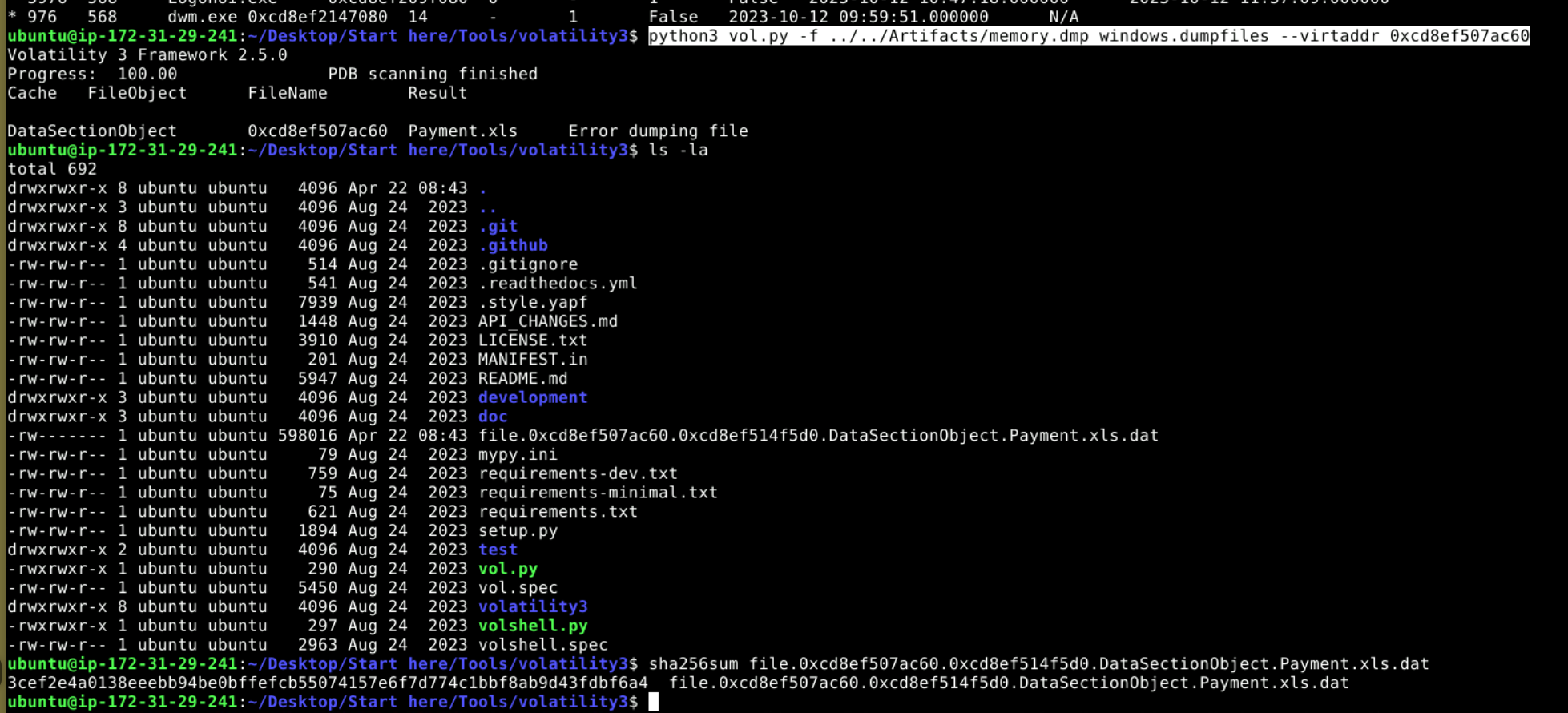This screenshot has height=713, width=1568.
Task: Click the green vol.py executable entry
Action: pos(507,569)
